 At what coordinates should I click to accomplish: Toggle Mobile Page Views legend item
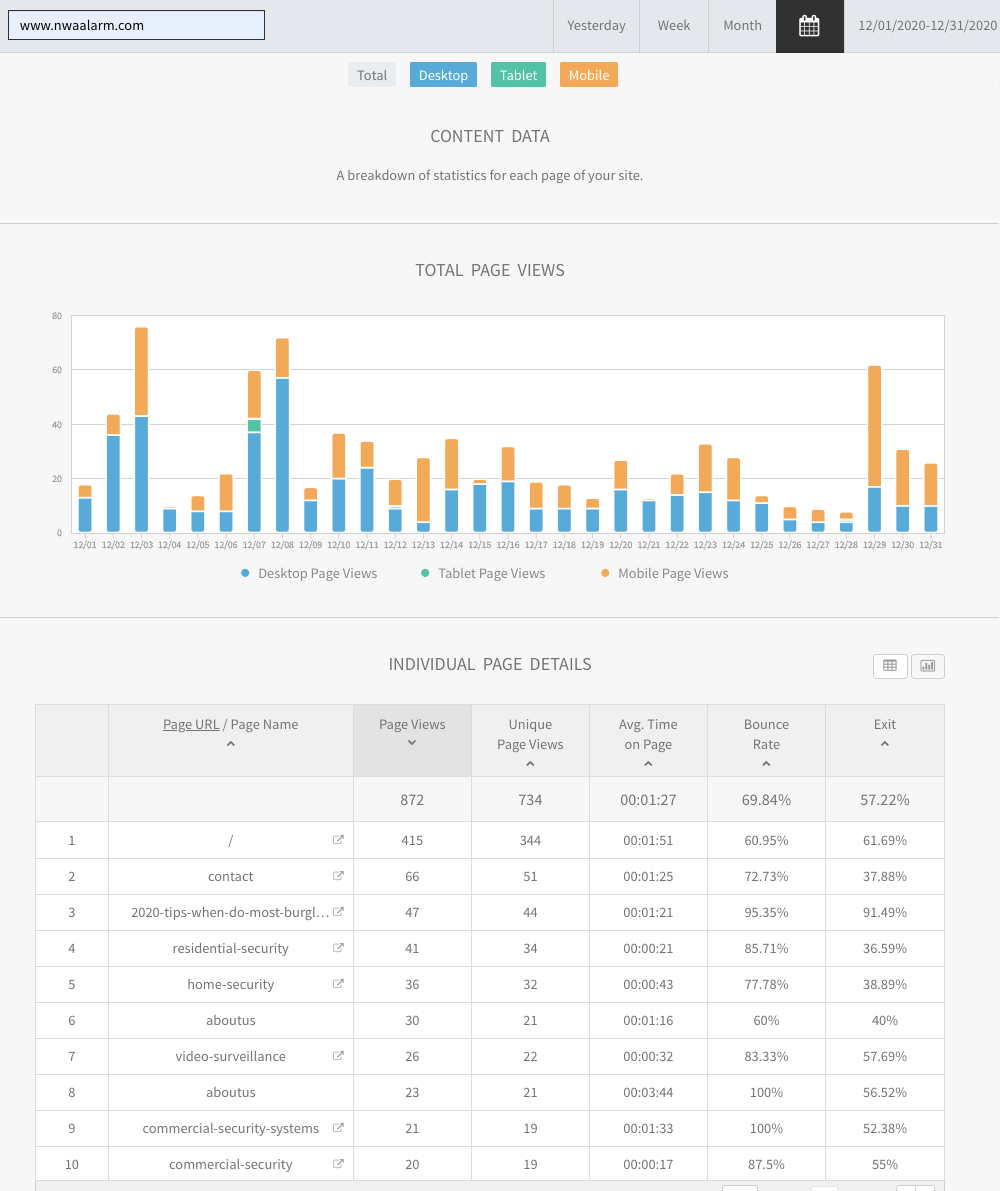[x=664, y=573]
